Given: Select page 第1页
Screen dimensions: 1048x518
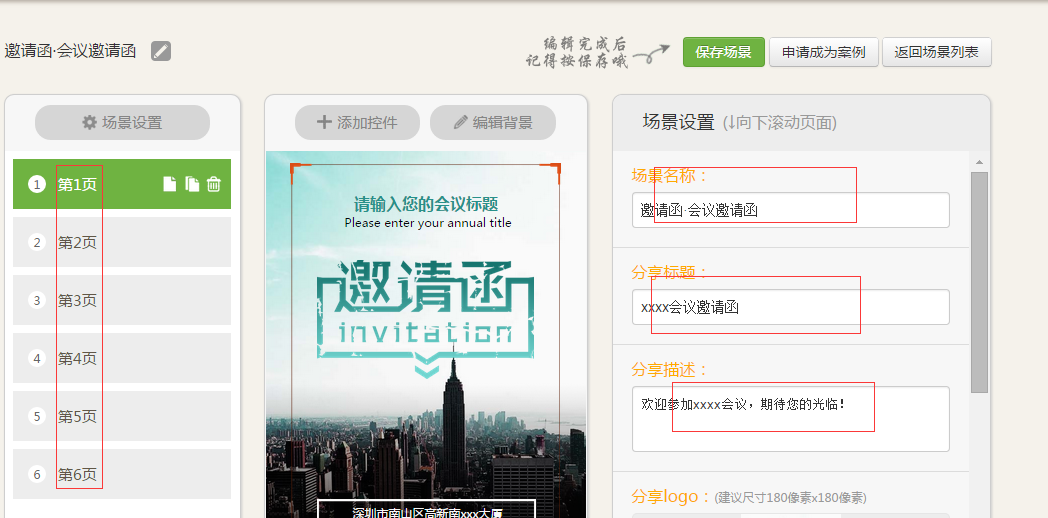Looking at the screenshot, I should point(122,184).
